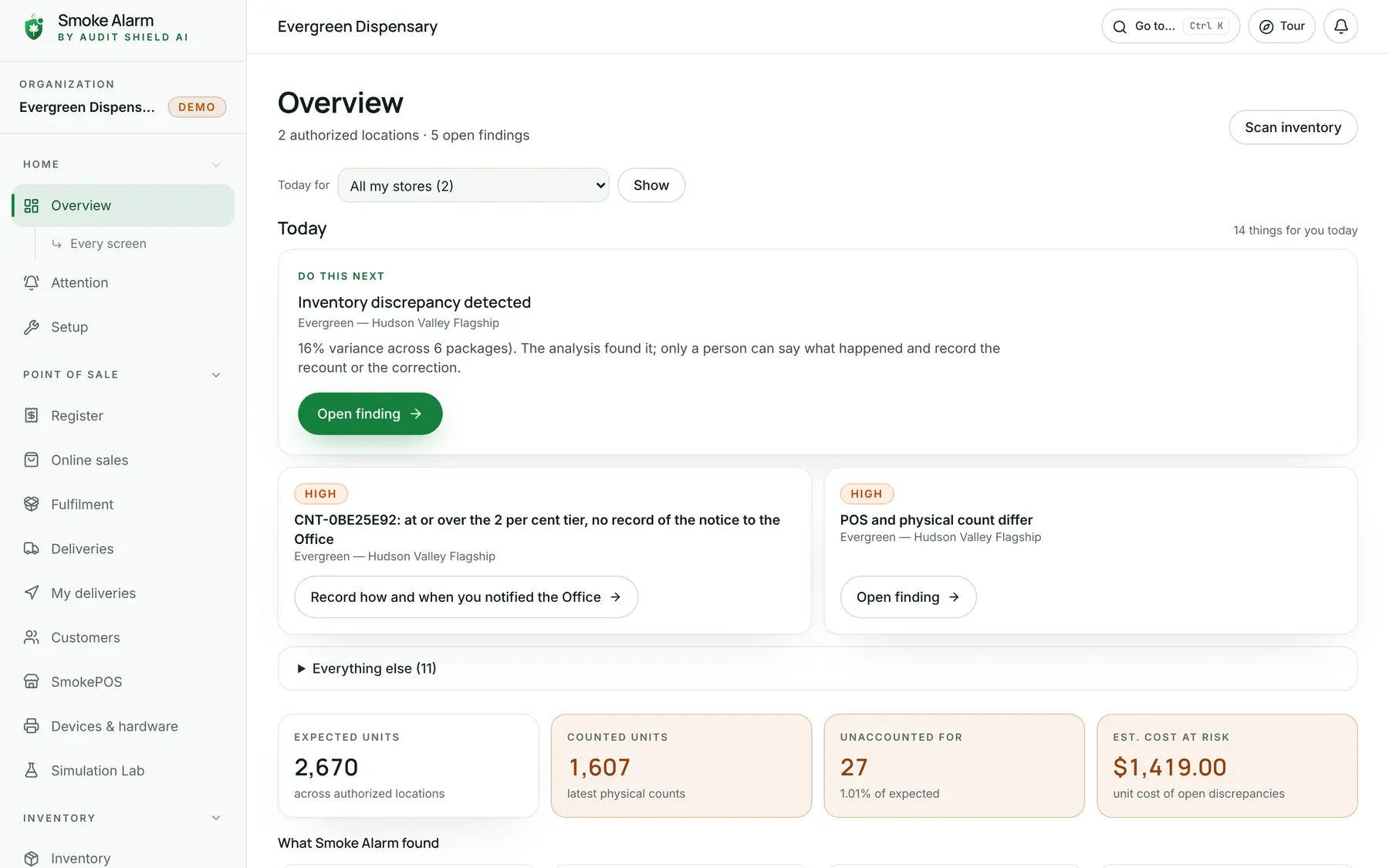Click the DEMO badge
The height and width of the screenshot is (868, 1389).
[x=197, y=107]
